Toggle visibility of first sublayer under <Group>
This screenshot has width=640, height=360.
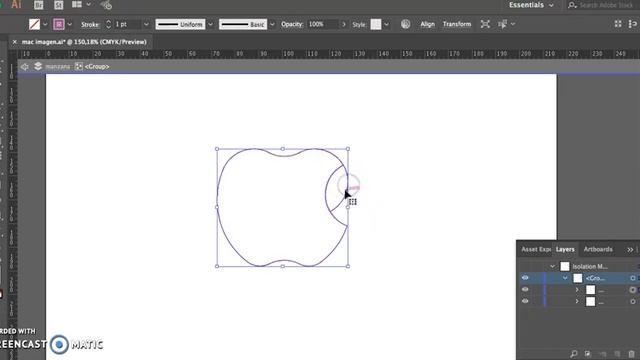[525, 289]
